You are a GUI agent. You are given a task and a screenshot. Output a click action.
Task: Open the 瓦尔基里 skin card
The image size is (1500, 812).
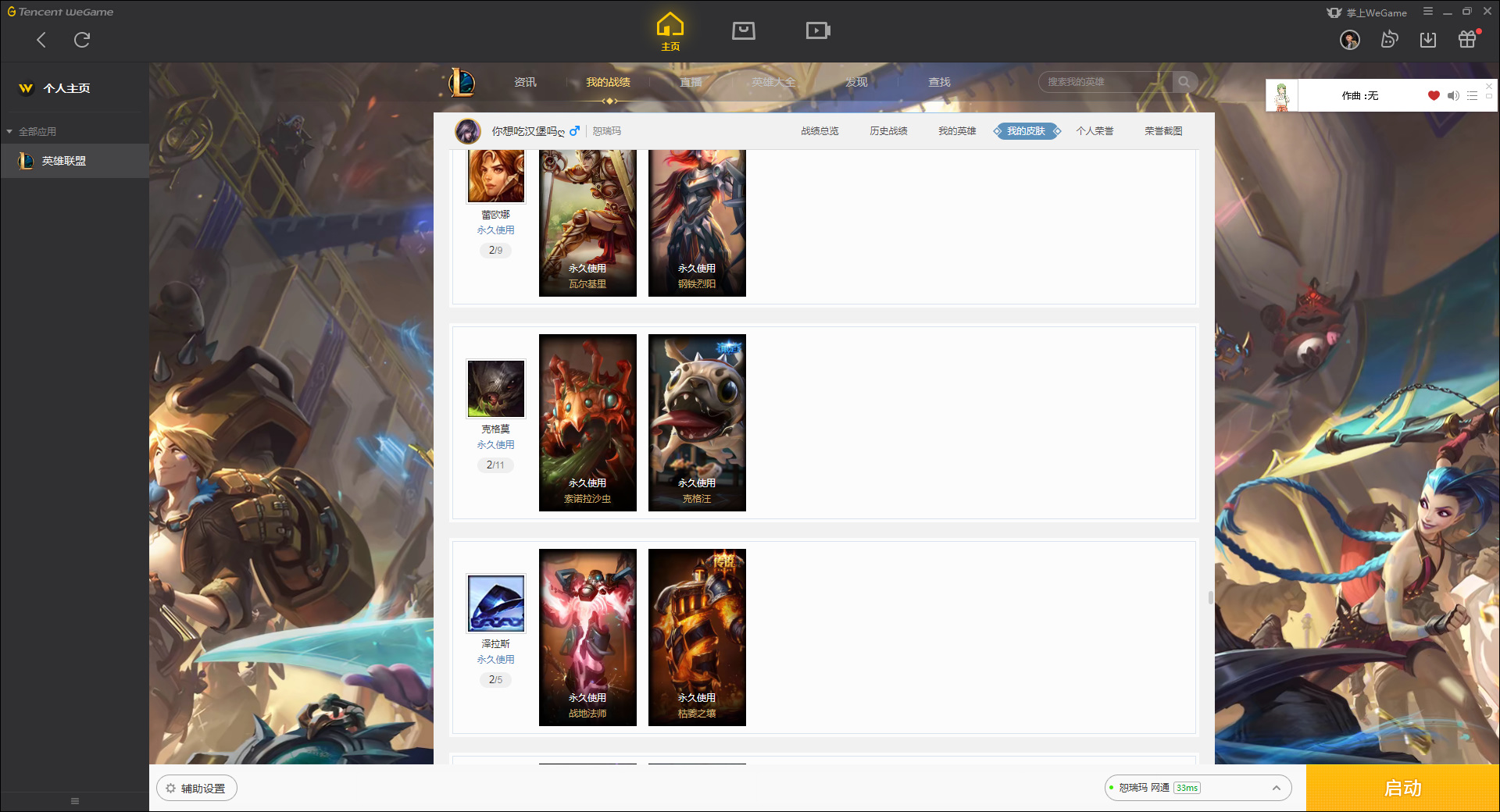pos(587,223)
